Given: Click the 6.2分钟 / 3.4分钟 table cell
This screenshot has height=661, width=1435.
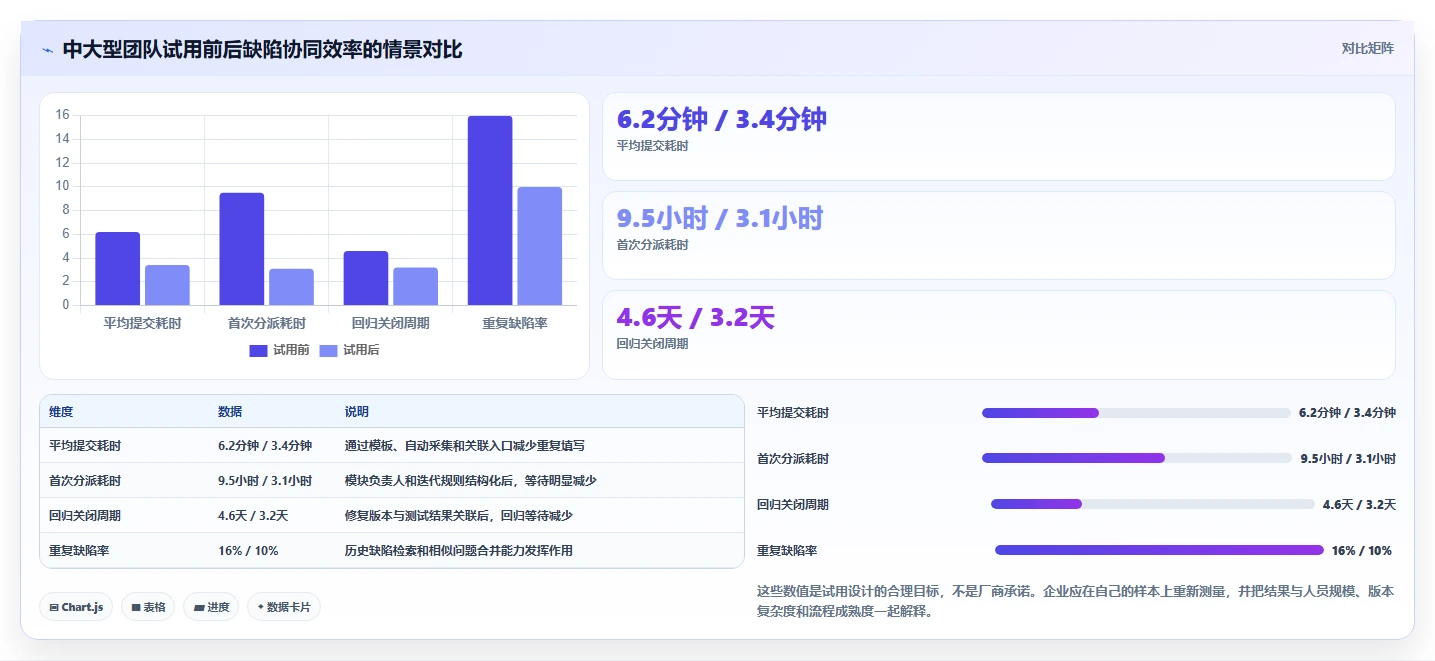Looking at the screenshot, I should pos(265,446).
